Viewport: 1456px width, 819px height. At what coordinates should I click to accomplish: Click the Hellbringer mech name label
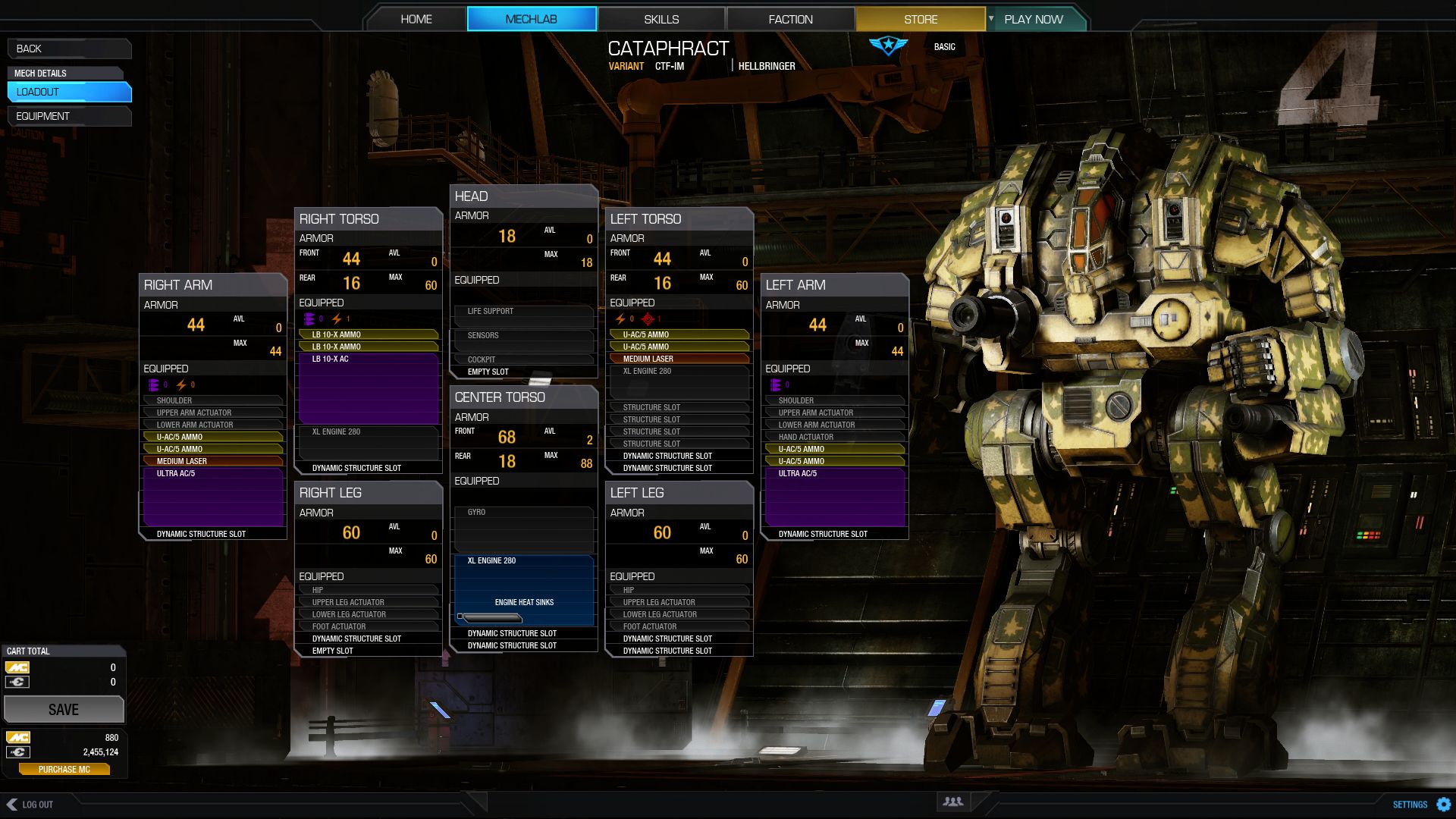[x=767, y=67]
